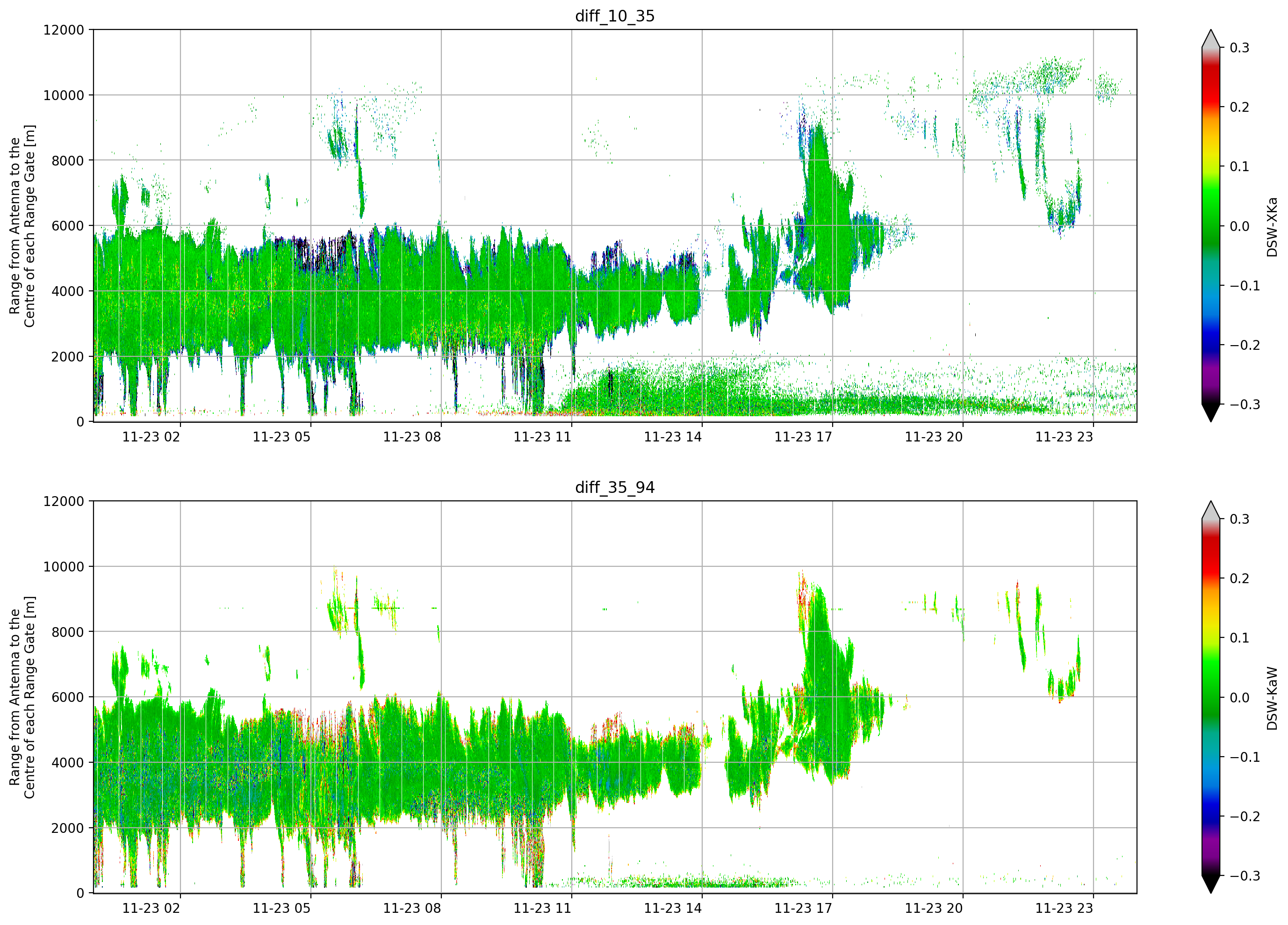Click the 12000 y-axis label on top plot

tap(64, 29)
